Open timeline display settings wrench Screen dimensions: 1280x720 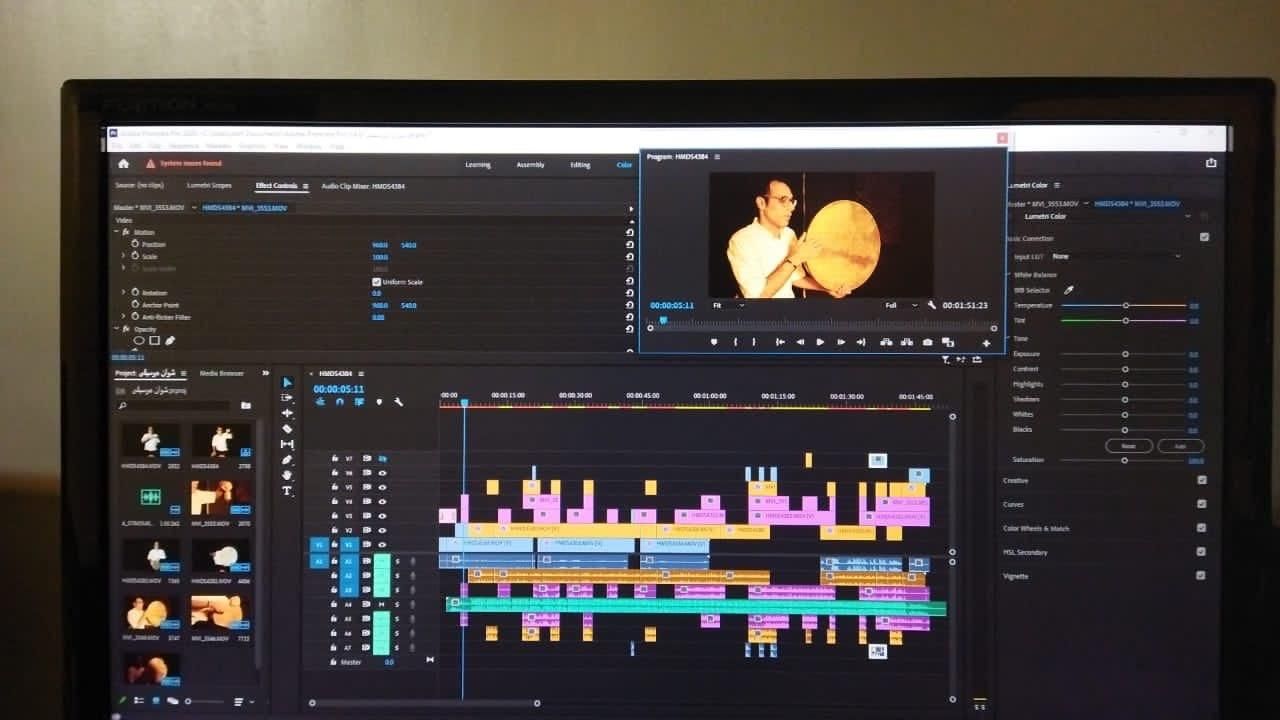[x=398, y=402]
